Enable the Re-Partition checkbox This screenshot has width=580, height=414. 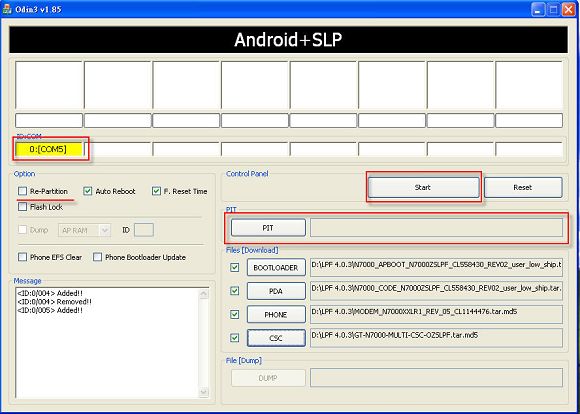pos(23,191)
